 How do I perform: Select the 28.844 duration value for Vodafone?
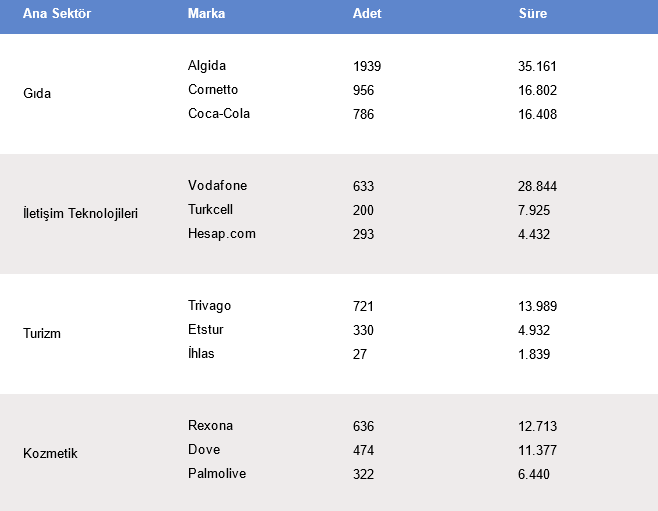tap(537, 186)
